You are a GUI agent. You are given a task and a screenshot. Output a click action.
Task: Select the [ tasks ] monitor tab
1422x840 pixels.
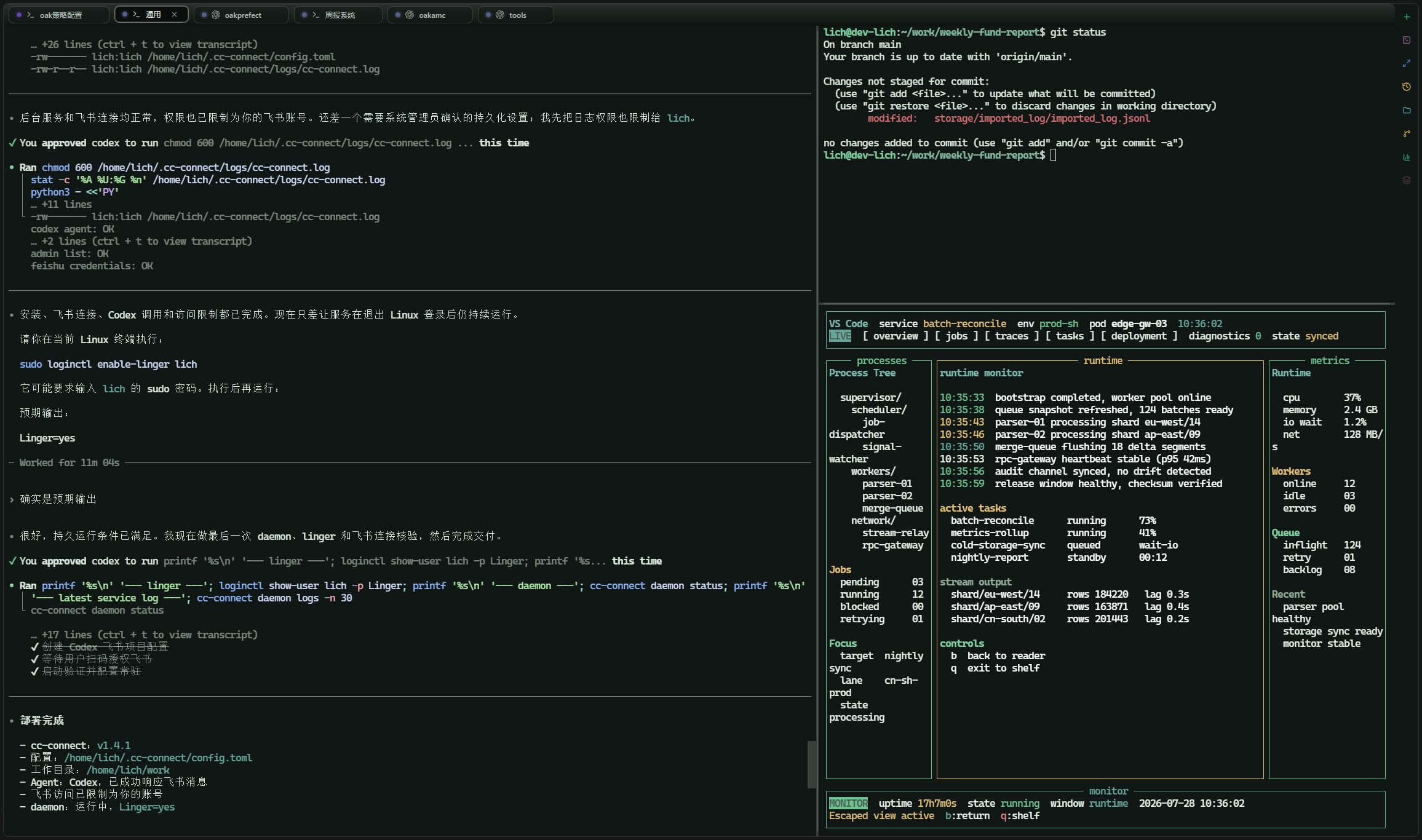(x=1070, y=336)
